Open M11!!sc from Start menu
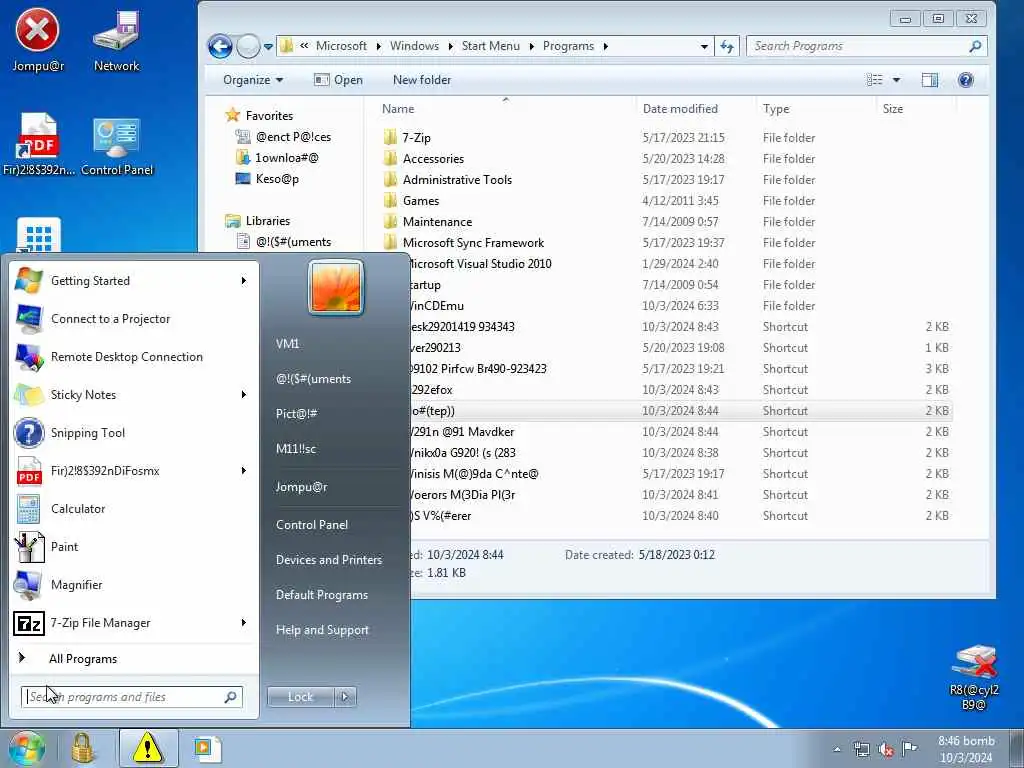 [x=296, y=449]
